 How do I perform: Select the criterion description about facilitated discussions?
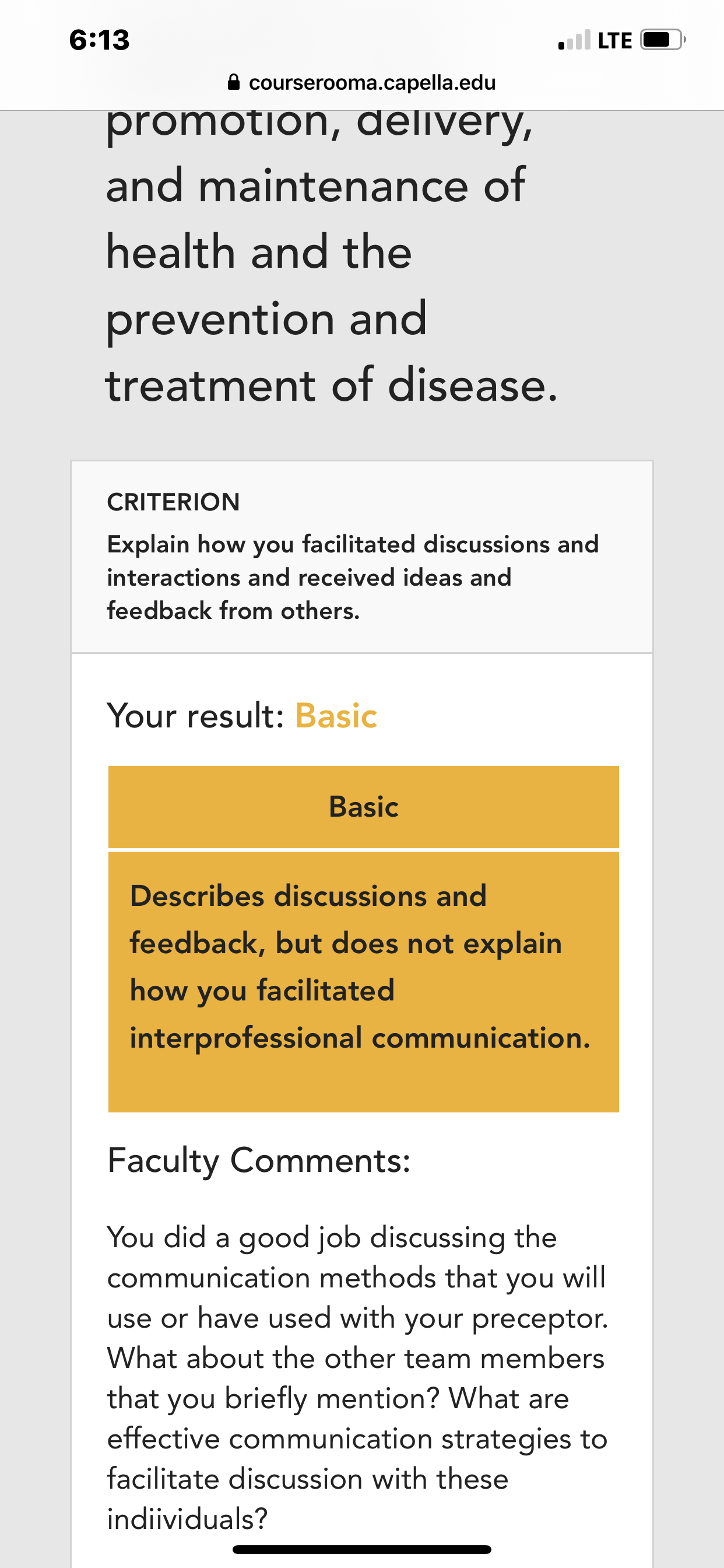click(x=353, y=577)
